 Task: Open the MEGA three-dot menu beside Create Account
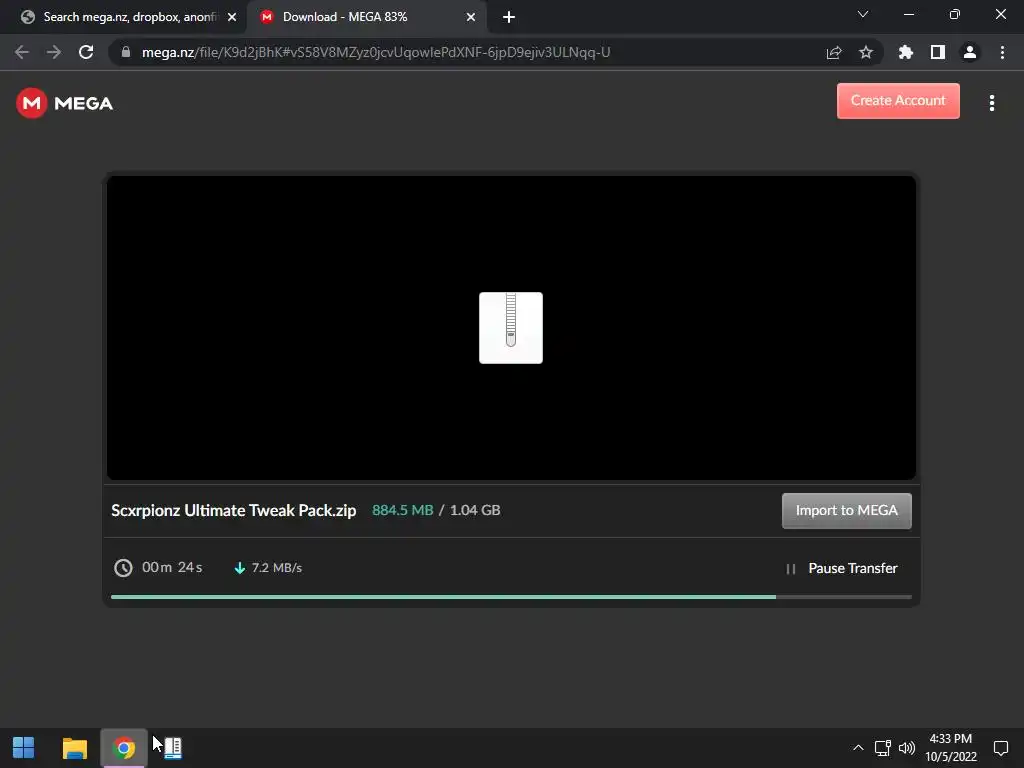point(991,103)
